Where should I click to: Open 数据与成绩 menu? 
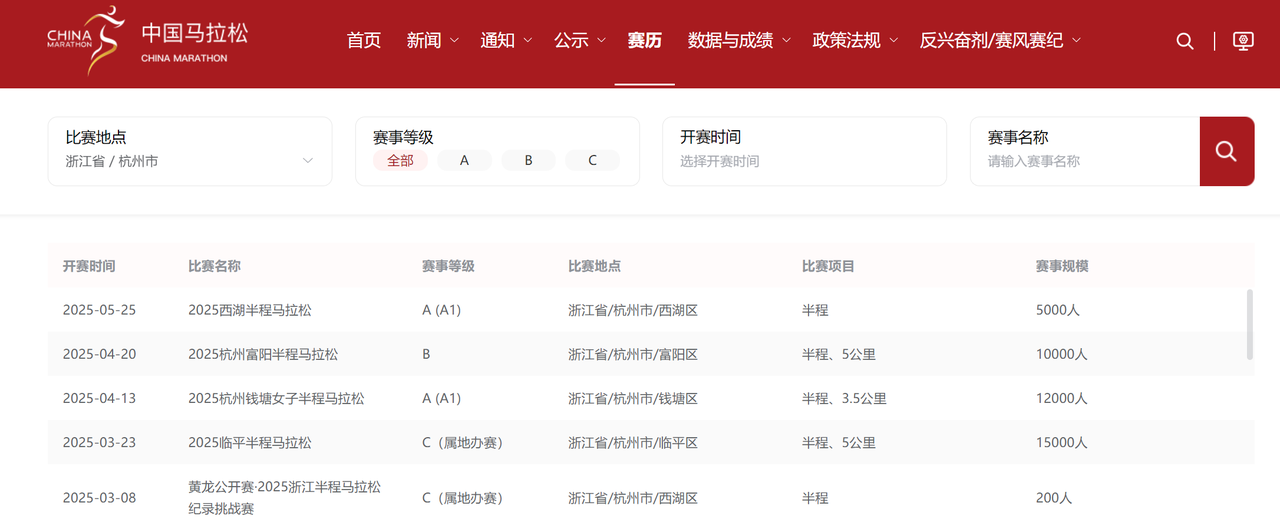click(731, 41)
